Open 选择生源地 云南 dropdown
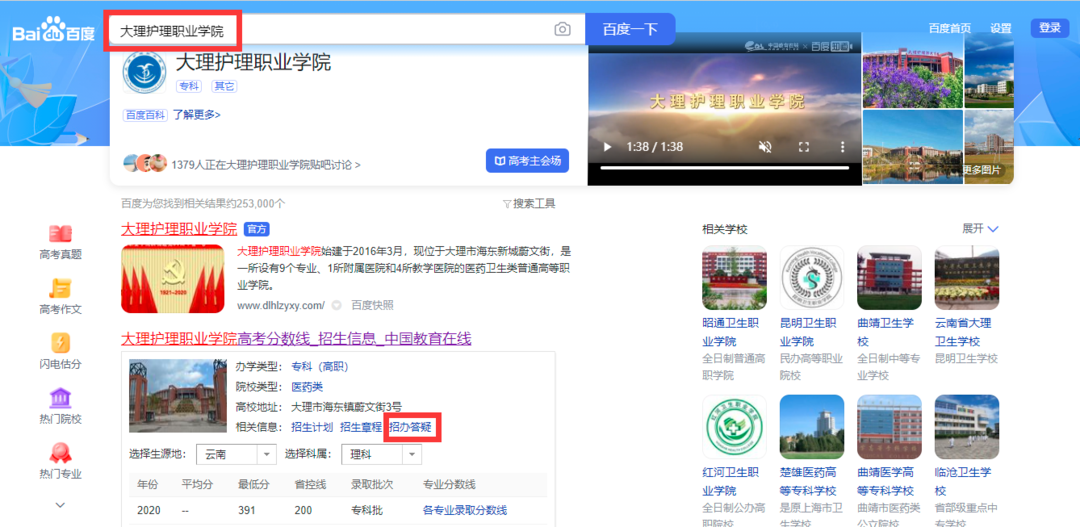Image resolution: width=1080 pixels, height=527 pixels. tap(236, 455)
